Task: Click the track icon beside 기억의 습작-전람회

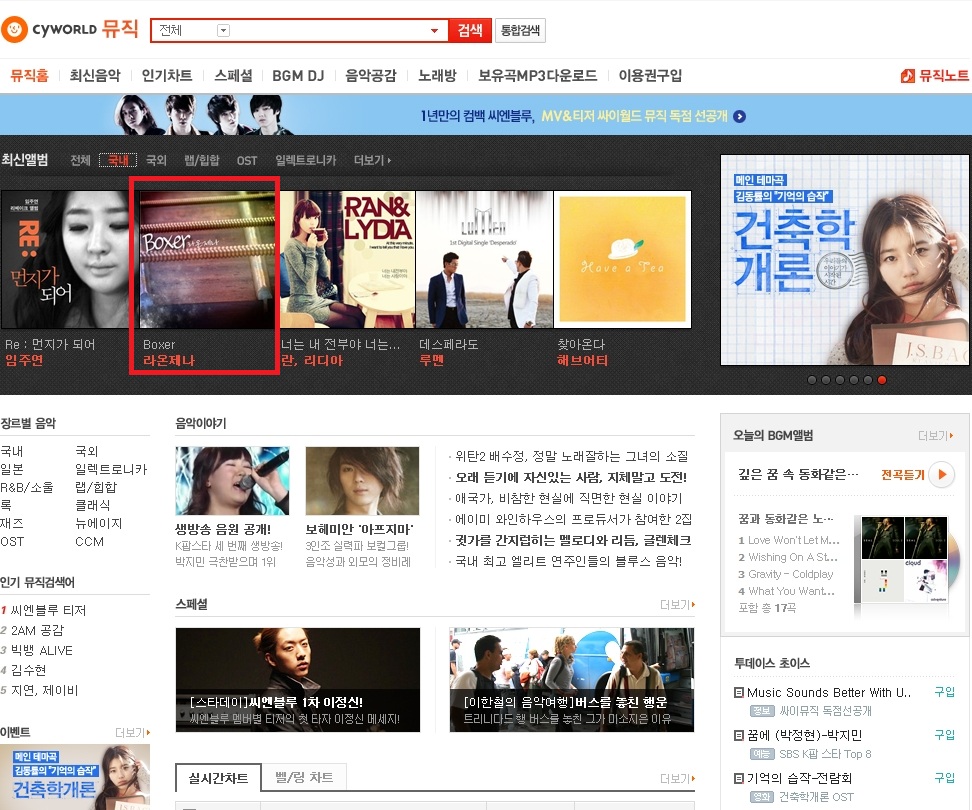Action: pos(739,778)
